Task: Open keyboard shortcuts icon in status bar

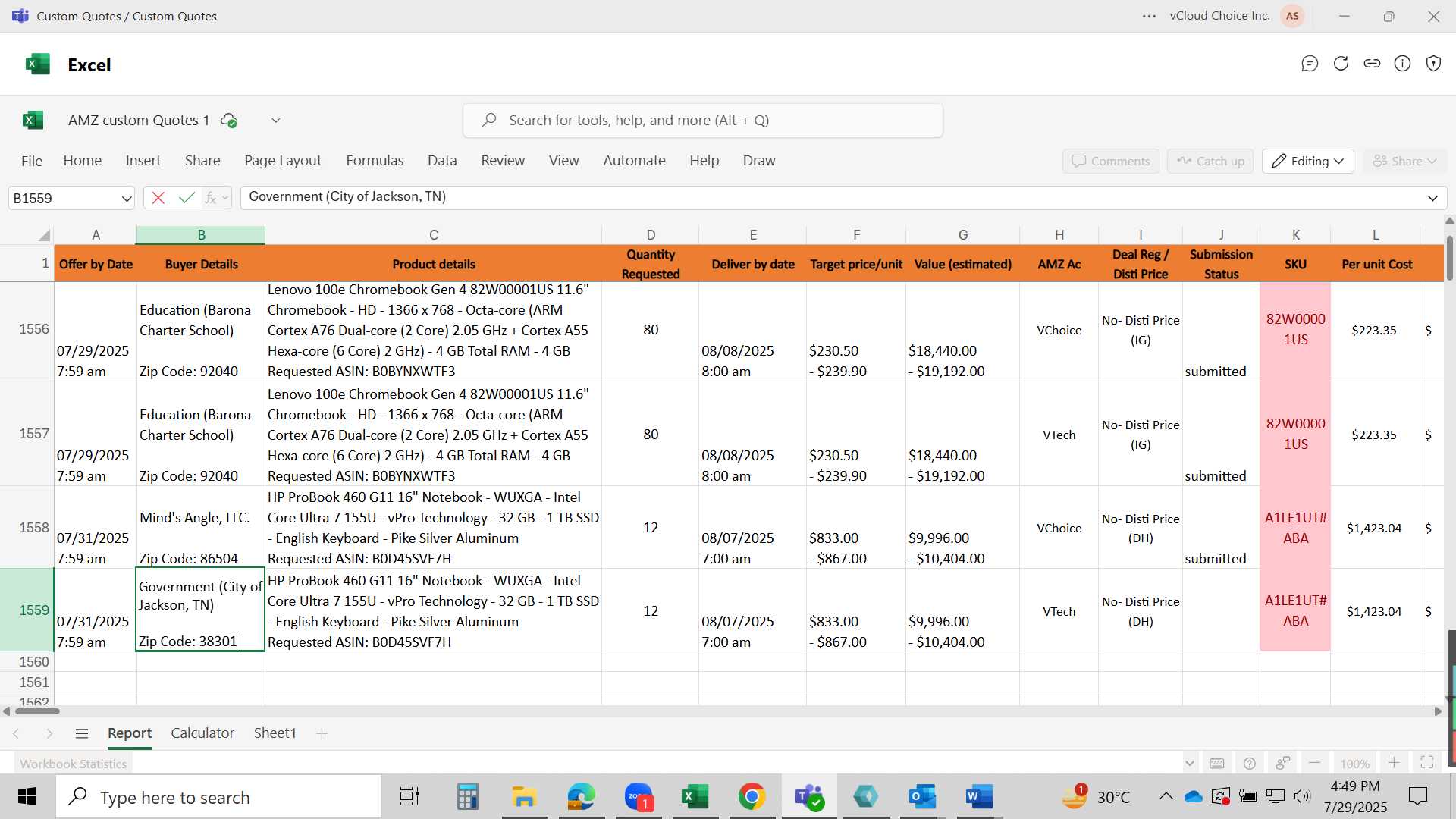Action: click(x=1217, y=764)
